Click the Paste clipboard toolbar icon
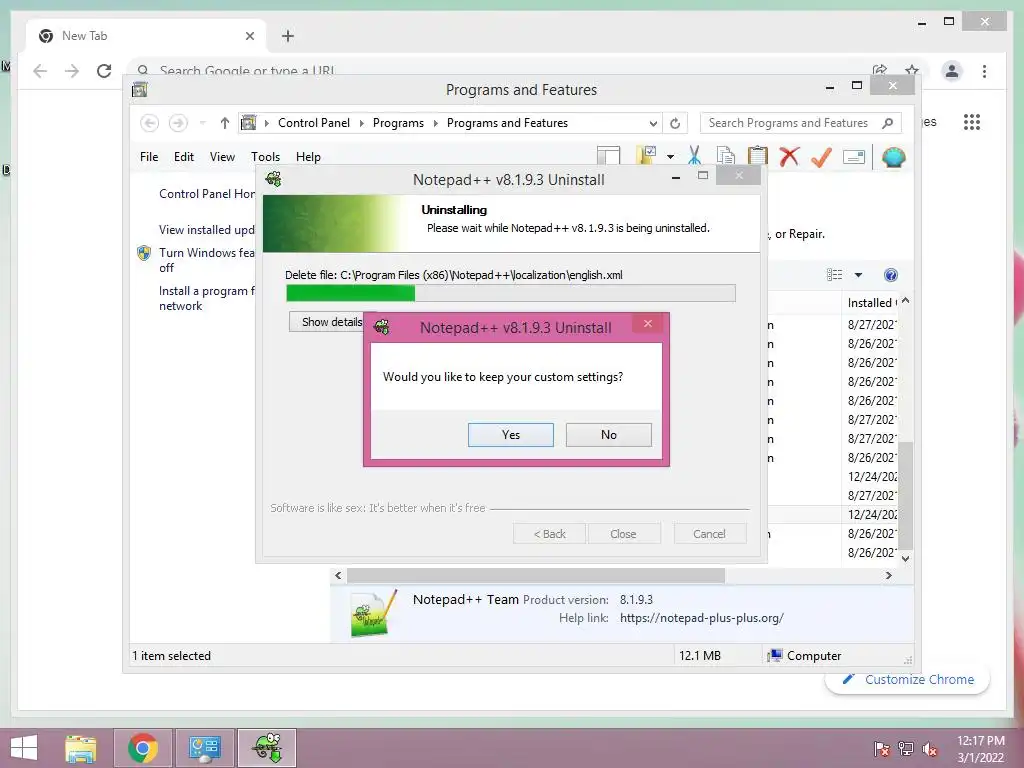 pos(758,156)
